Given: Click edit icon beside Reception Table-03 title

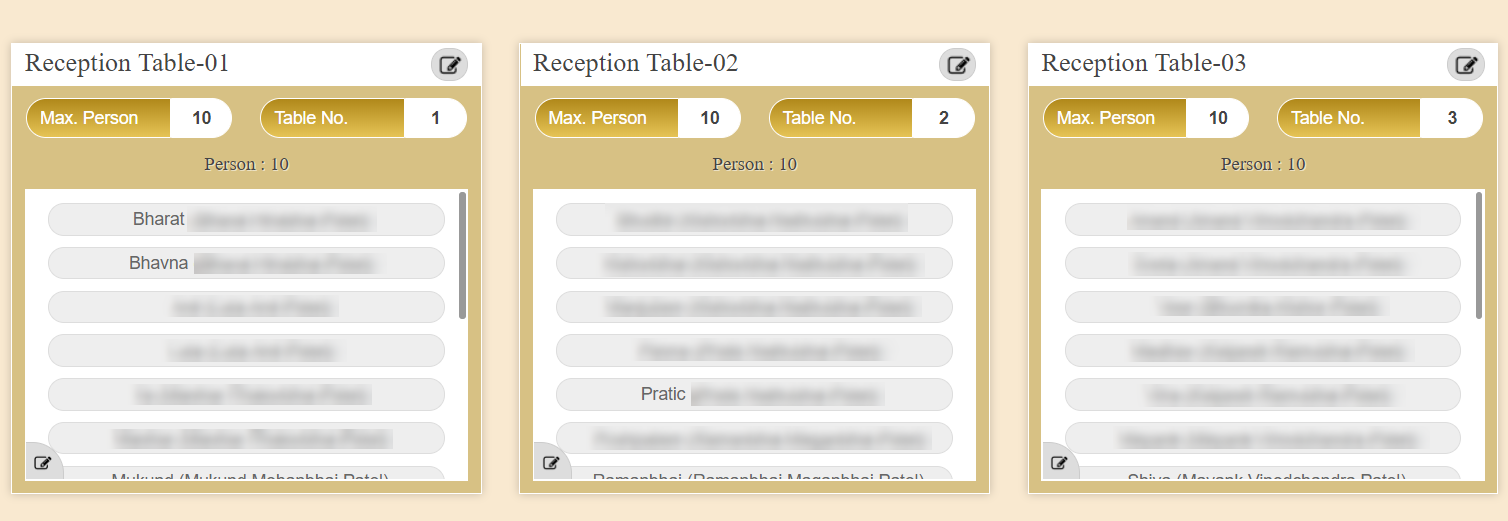Looking at the screenshot, I should [1465, 65].
